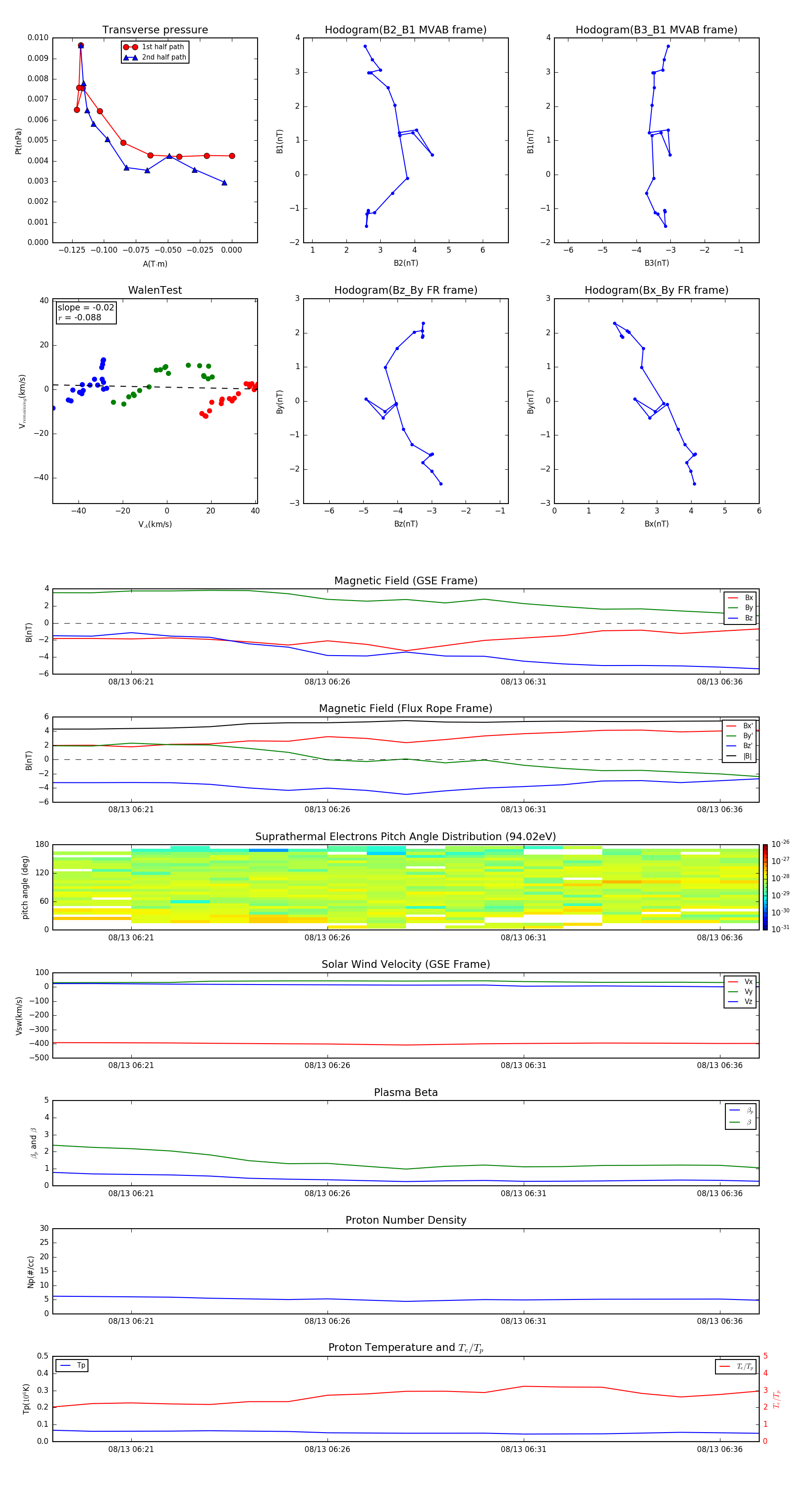Click the pitch angle (deg) axis label
Image resolution: width=812 pixels, height=1489 pixels.
tap(25, 887)
